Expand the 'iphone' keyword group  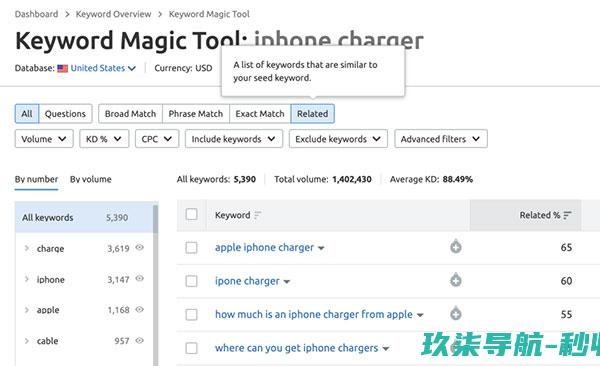[x=26, y=279]
